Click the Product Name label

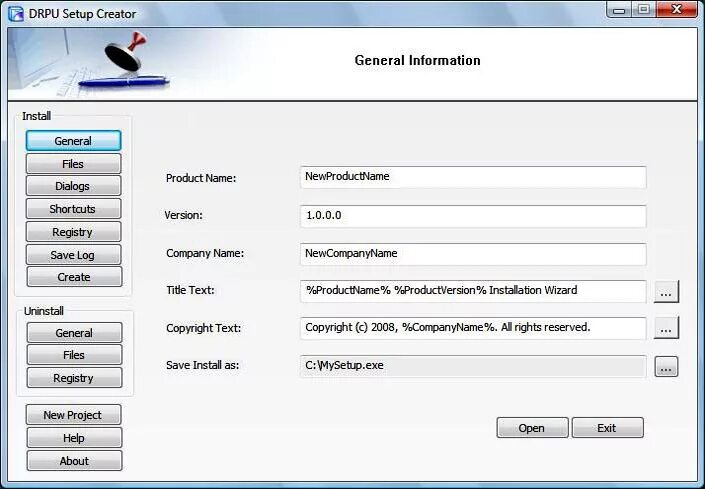(201, 178)
